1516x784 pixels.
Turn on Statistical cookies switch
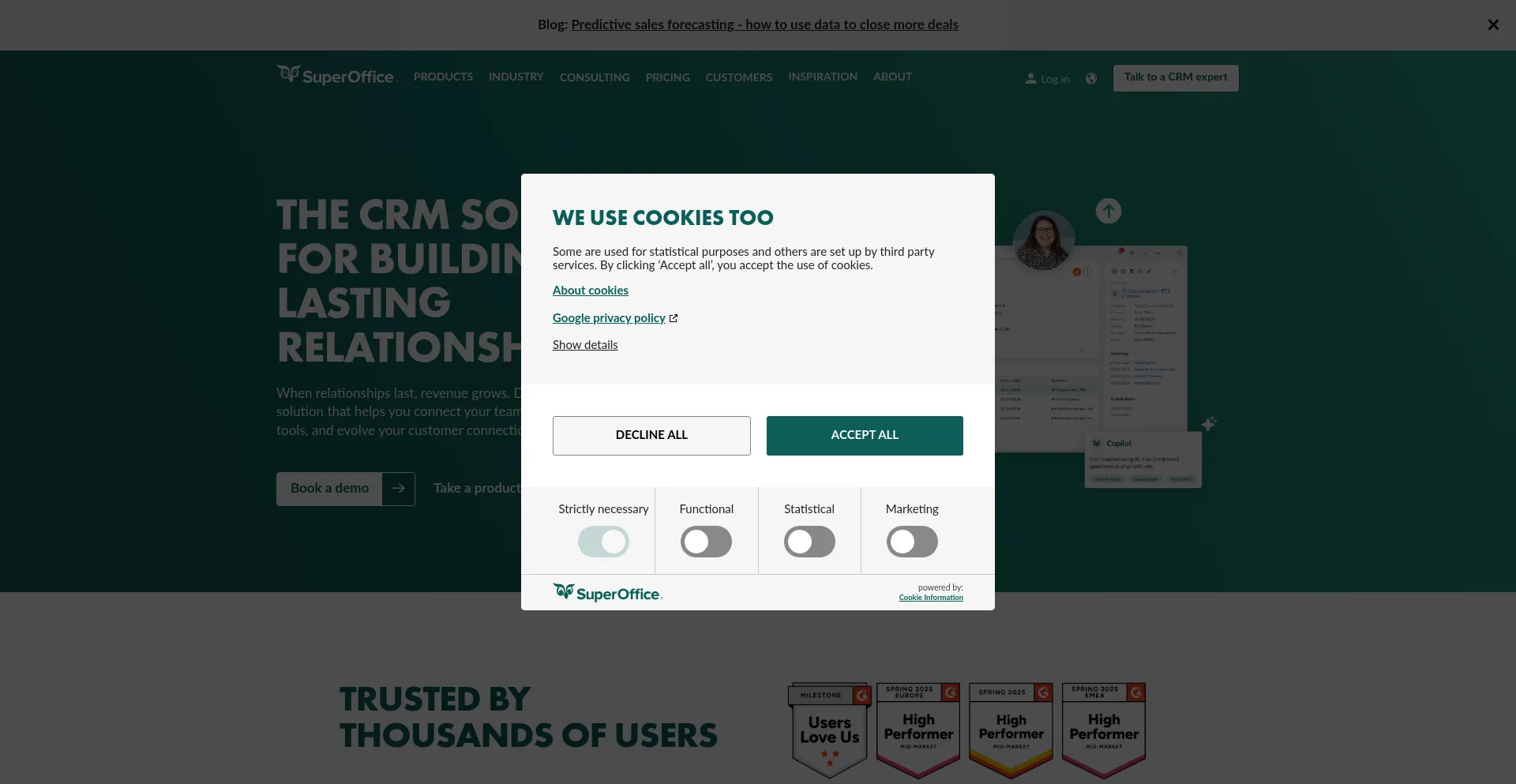pyautogui.click(x=809, y=542)
